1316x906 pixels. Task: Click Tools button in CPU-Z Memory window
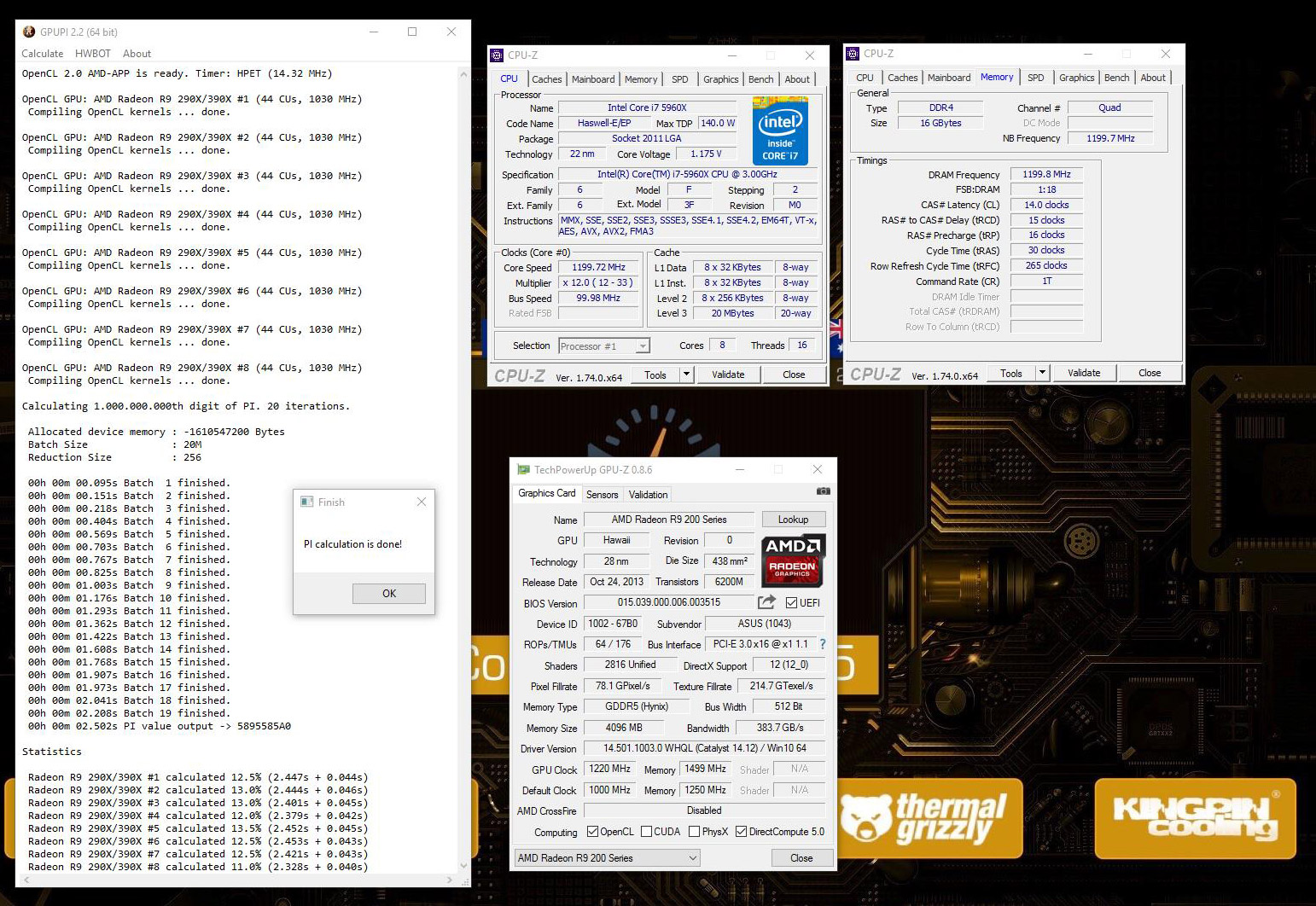tap(1011, 373)
